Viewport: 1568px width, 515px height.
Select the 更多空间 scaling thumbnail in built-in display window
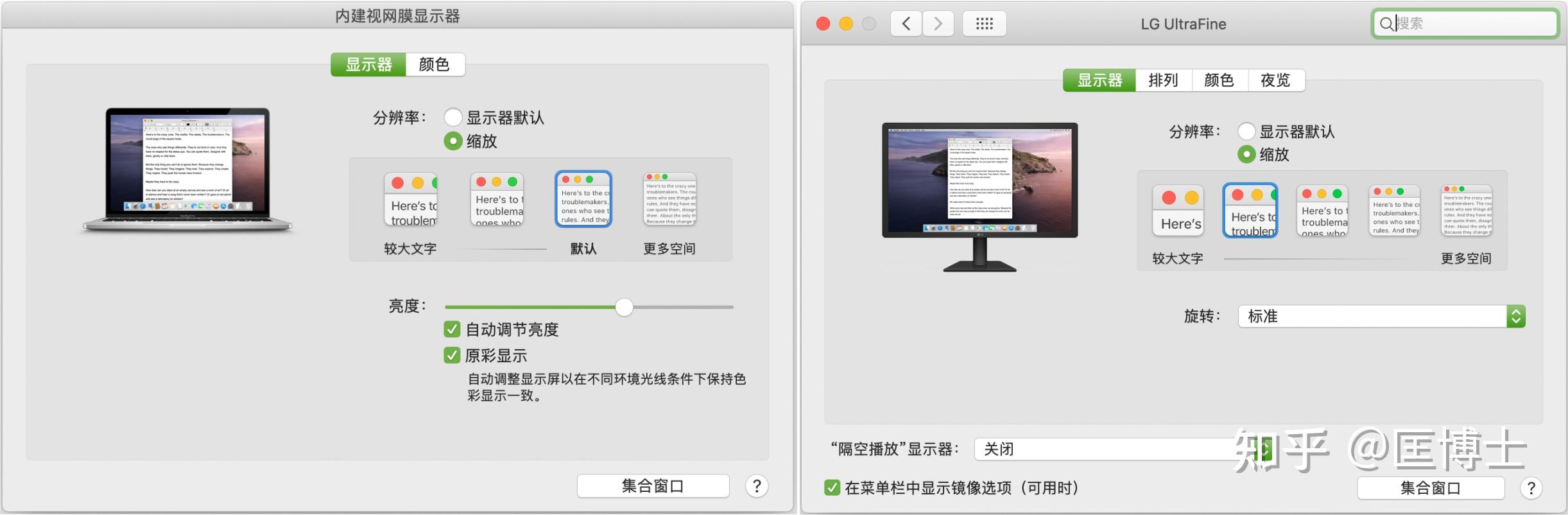[669, 199]
